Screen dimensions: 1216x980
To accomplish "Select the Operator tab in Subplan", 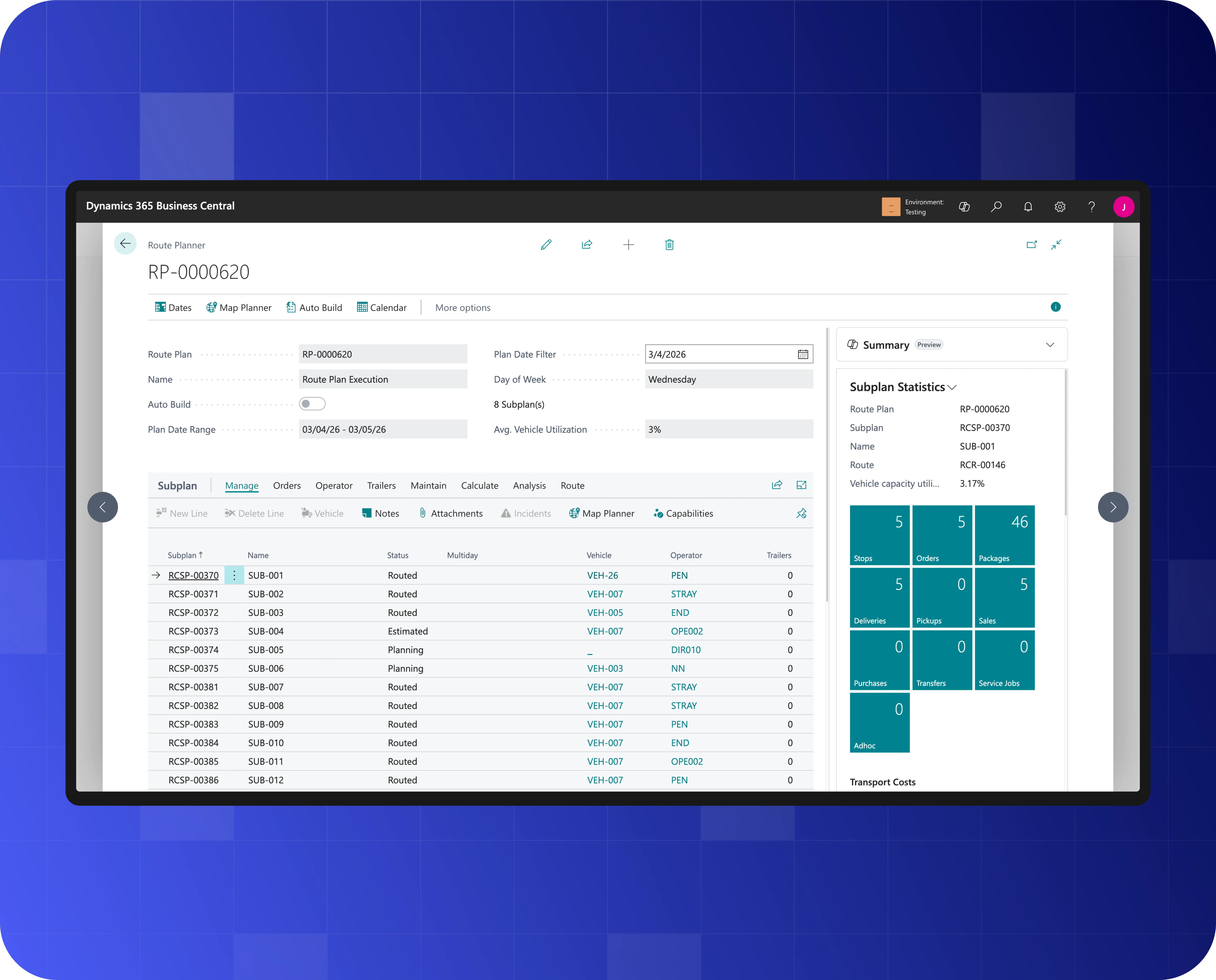I will (334, 486).
